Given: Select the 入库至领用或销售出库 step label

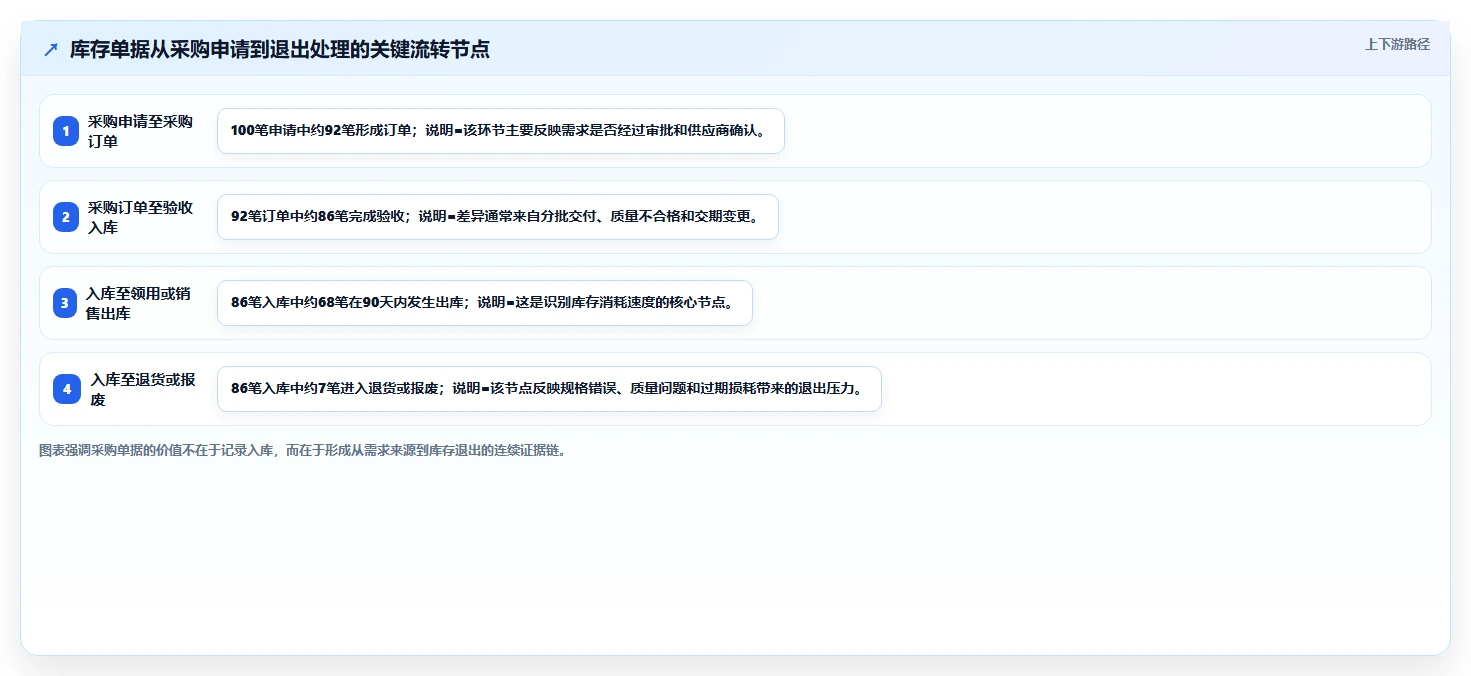Looking at the screenshot, I should tap(138, 303).
